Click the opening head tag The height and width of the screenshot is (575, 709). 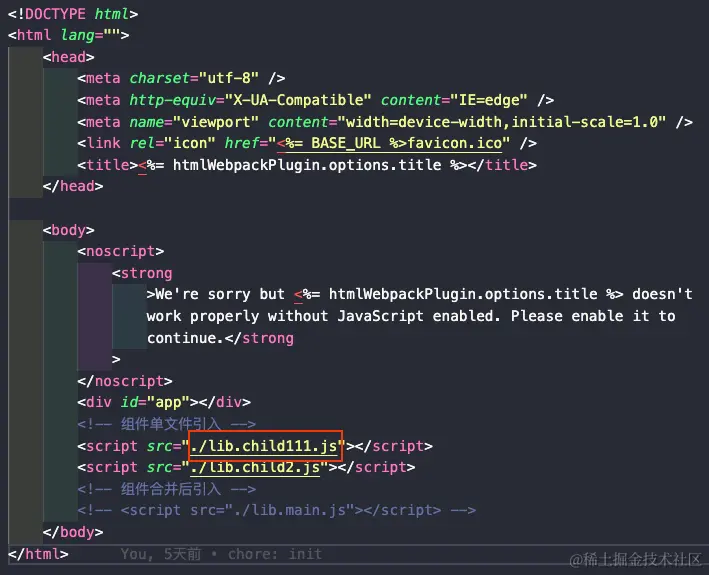tap(69, 57)
